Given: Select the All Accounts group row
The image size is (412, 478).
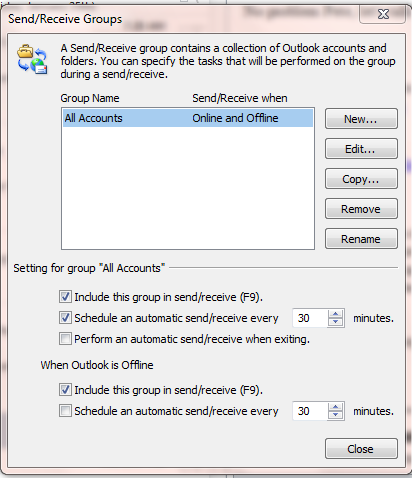Looking at the screenshot, I should 188,118.
